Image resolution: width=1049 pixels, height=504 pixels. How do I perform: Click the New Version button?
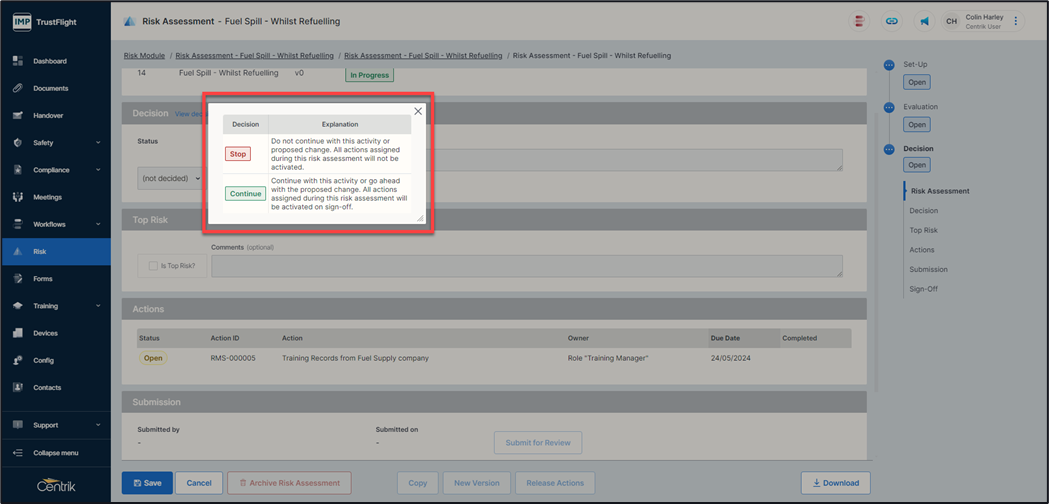(x=476, y=483)
